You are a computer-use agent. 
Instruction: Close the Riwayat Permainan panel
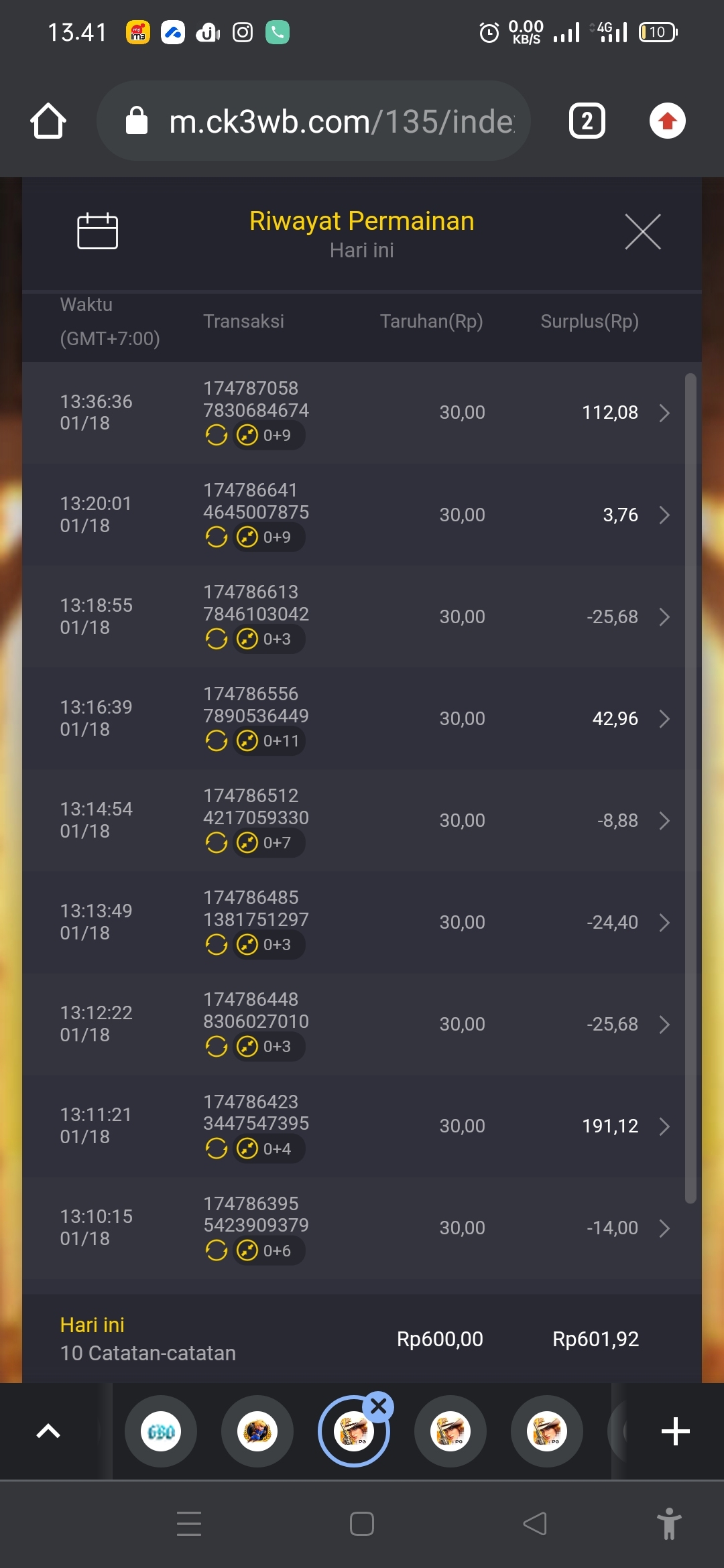tap(642, 232)
